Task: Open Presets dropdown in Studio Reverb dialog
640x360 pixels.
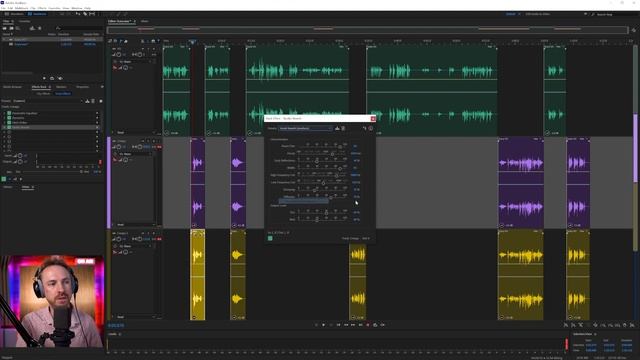Action: pyautogui.click(x=306, y=128)
